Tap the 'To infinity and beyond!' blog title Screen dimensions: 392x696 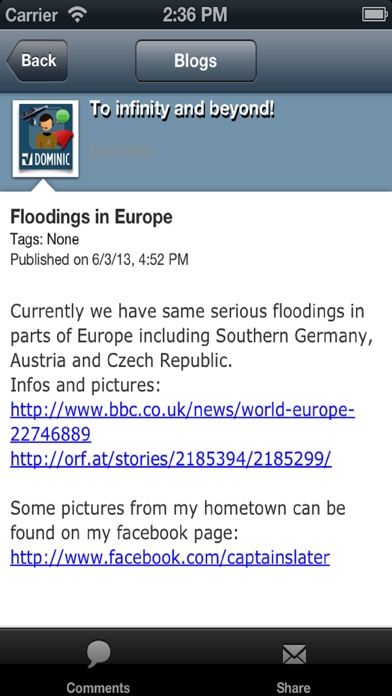click(x=182, y=109)
